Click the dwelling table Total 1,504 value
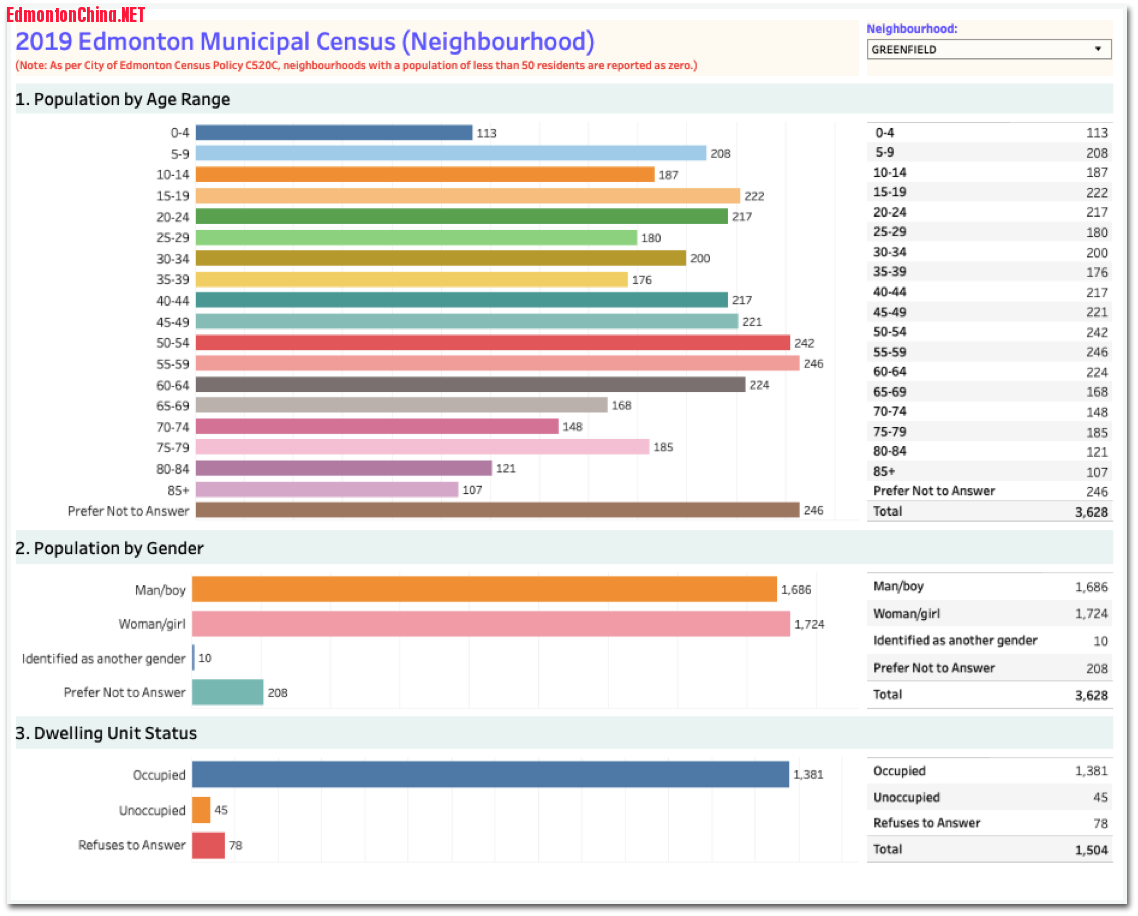Screen dimensions: 1138x916 point(1088,849)
